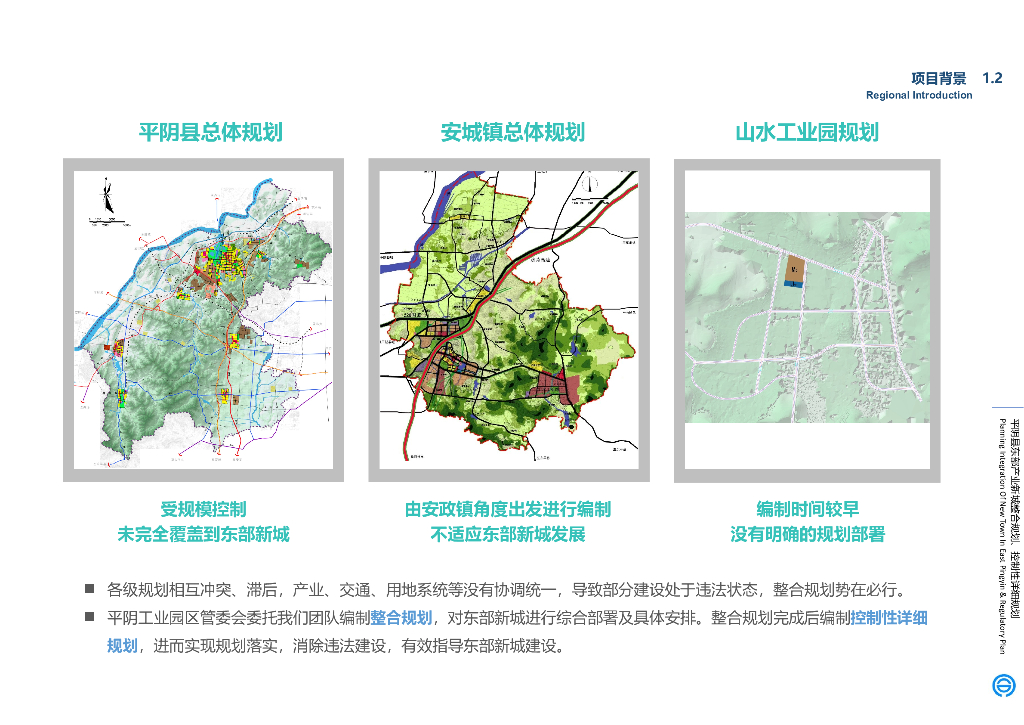Viewport: 1024px width, 725px height.
Task: Click the north arrow on Ancheng map
Action: [x=590, y=184]
